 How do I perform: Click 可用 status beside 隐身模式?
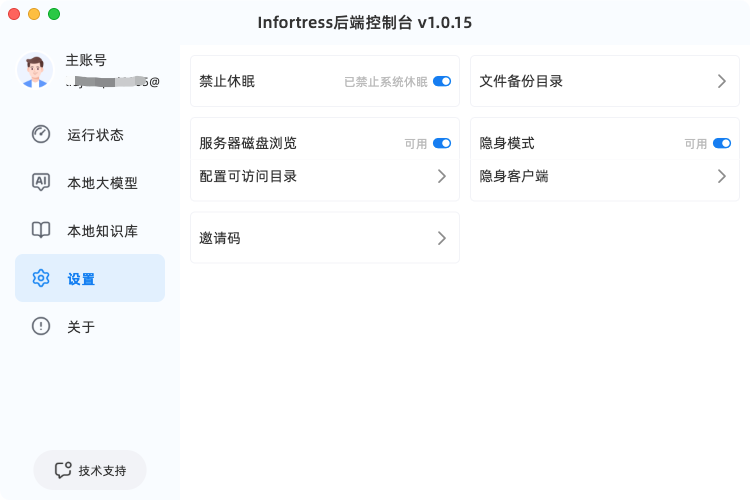695,144
